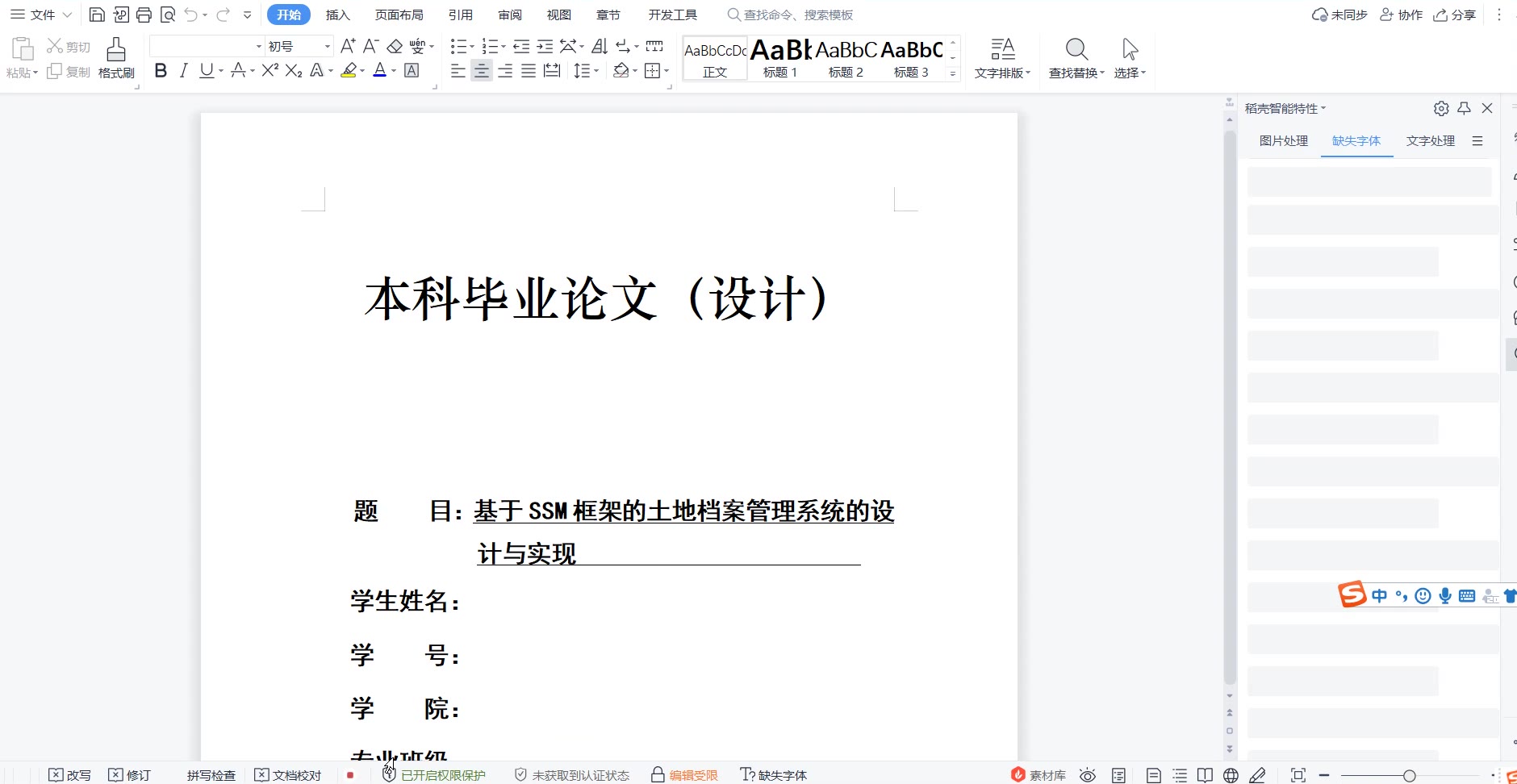Click the web layout globe icon in status bar
Image resolution: width=1517 pixels, height=784 pixels.
click(1231, 775)
